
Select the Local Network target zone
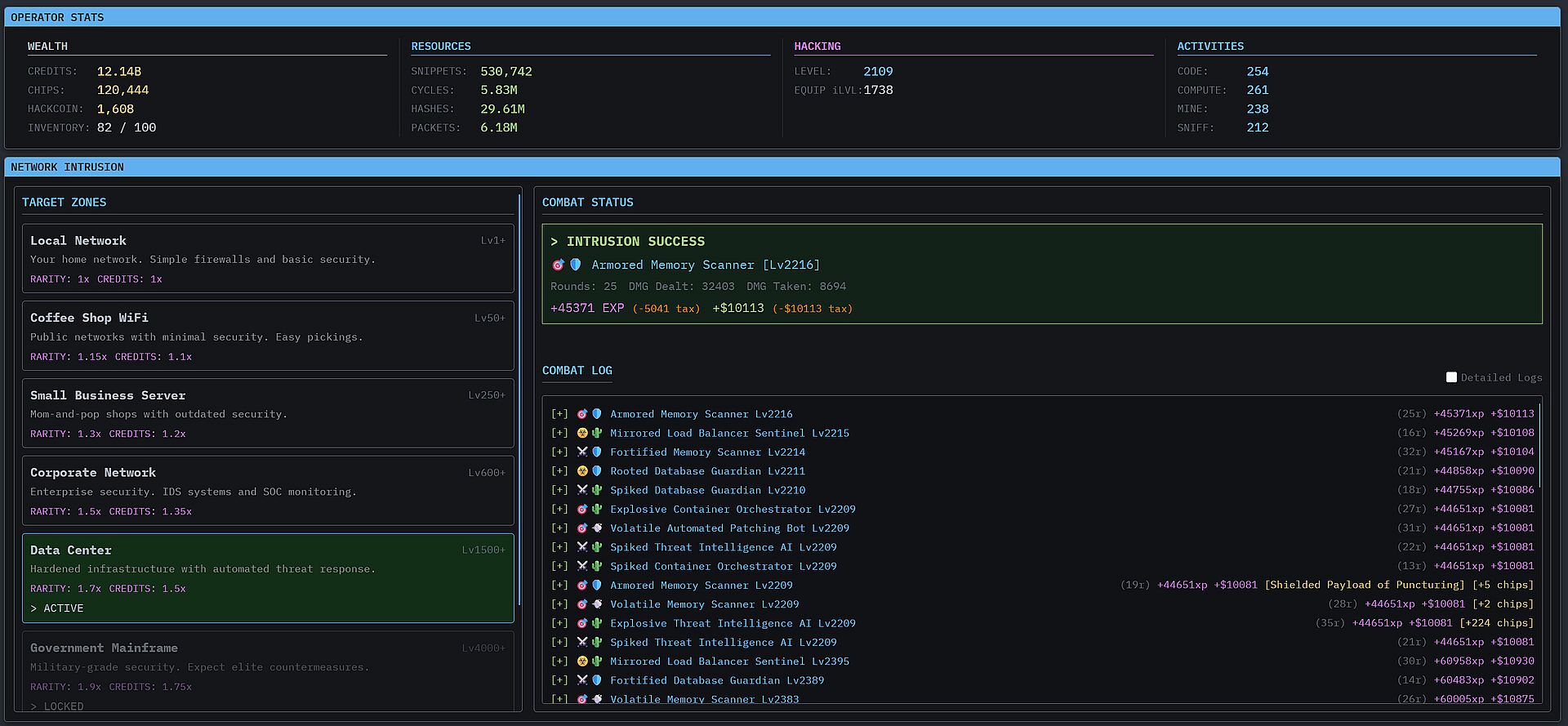click(x=268, y=258)
